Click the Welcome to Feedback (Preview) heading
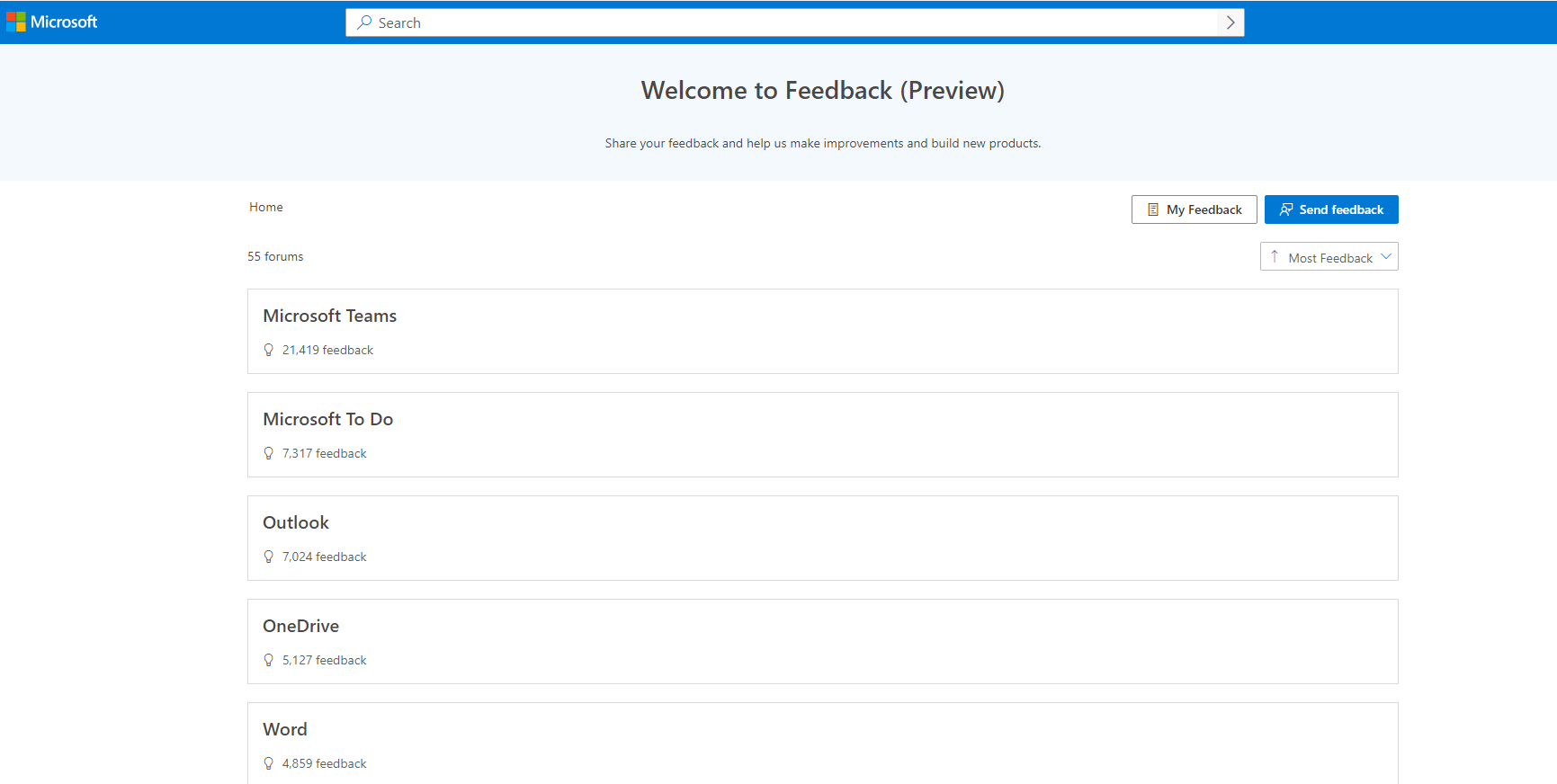Screen dimensions: 1557x784 pyautogui.click(x=823, y=90)
